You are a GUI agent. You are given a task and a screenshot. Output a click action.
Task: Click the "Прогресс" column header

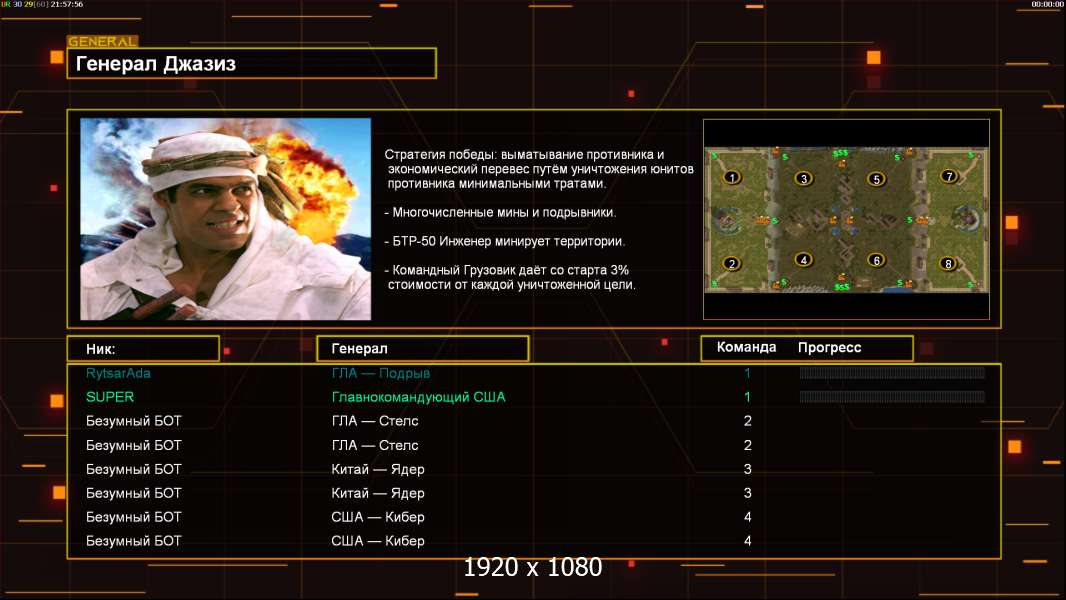pyautogui.click(x=829, y=347)
